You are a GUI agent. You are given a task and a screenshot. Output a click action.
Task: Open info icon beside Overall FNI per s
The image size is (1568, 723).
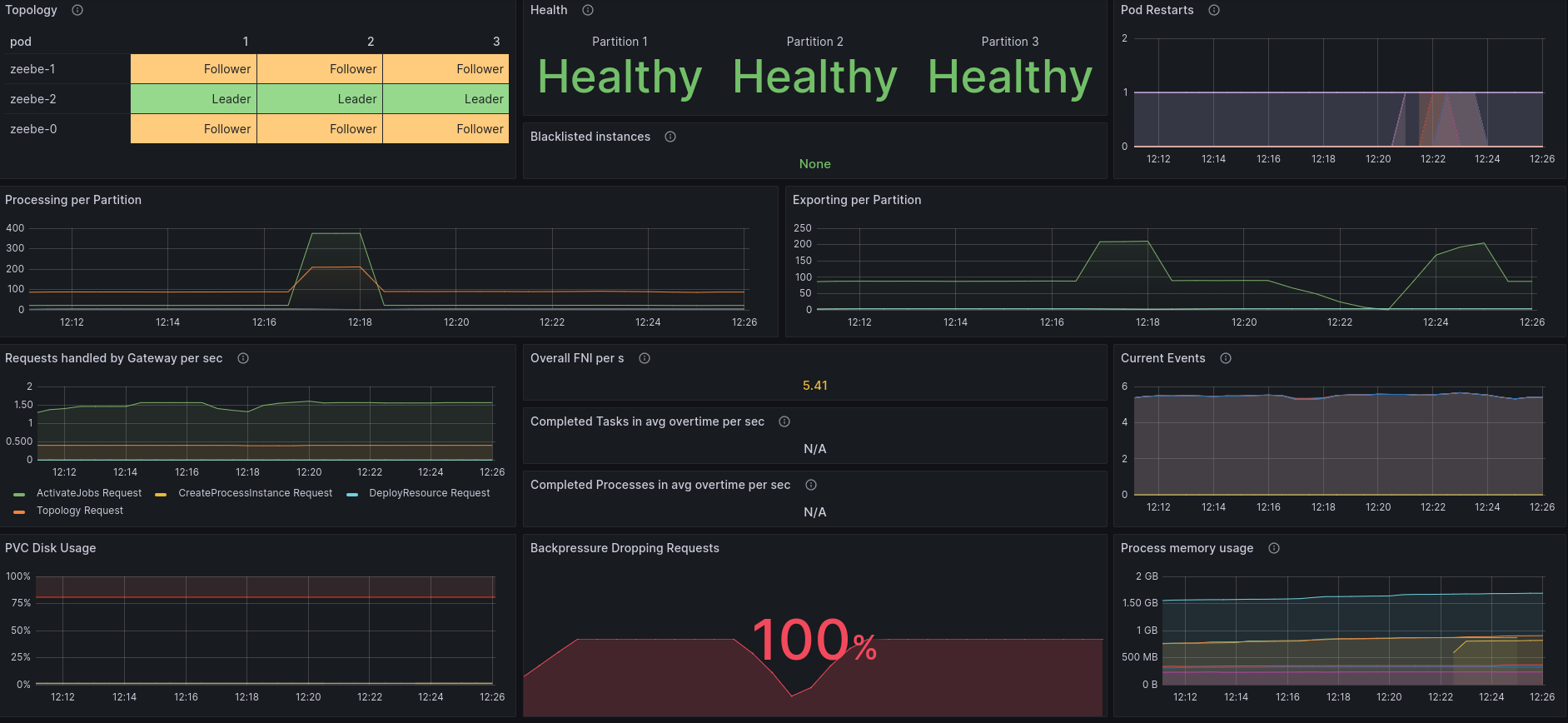(x=645, y=358)
